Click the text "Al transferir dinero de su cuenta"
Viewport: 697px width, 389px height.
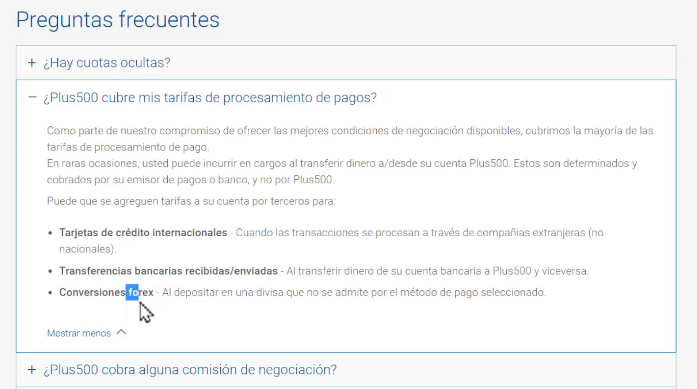437,271
